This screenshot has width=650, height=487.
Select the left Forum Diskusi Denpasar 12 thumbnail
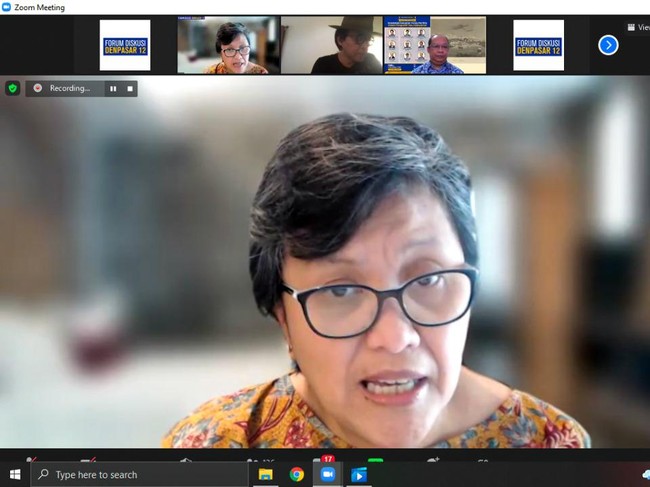pyautogui.click(x=125, y=45)
